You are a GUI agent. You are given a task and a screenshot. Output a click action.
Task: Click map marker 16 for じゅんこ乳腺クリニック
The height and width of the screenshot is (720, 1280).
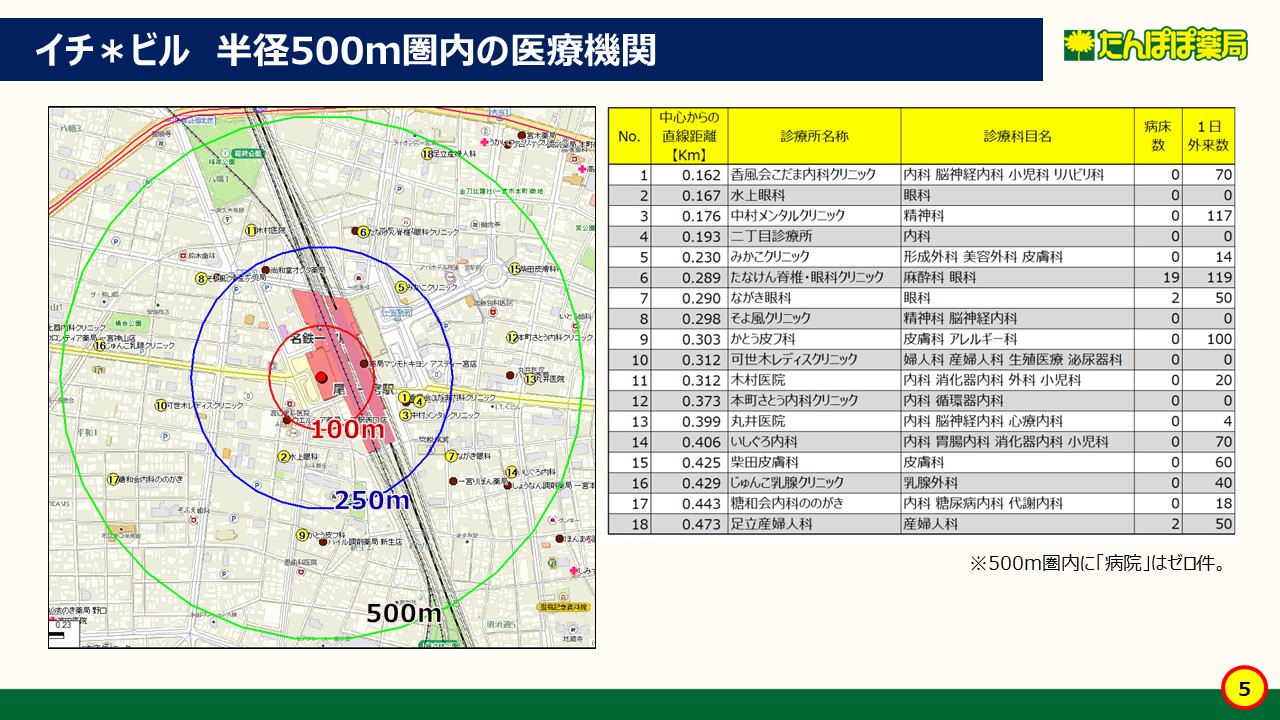(100, 346)
